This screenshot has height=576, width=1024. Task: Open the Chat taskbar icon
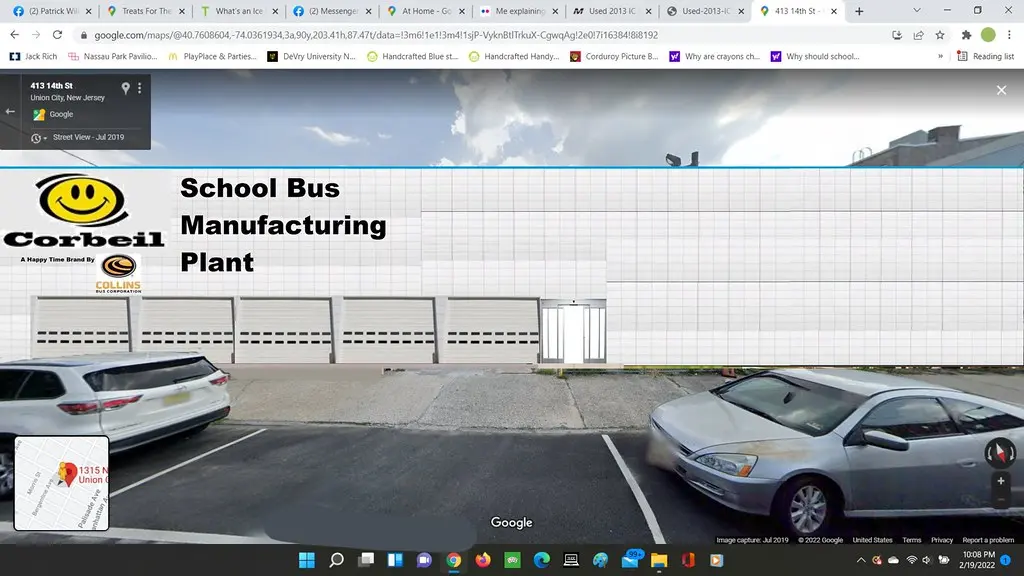(424, 560)
